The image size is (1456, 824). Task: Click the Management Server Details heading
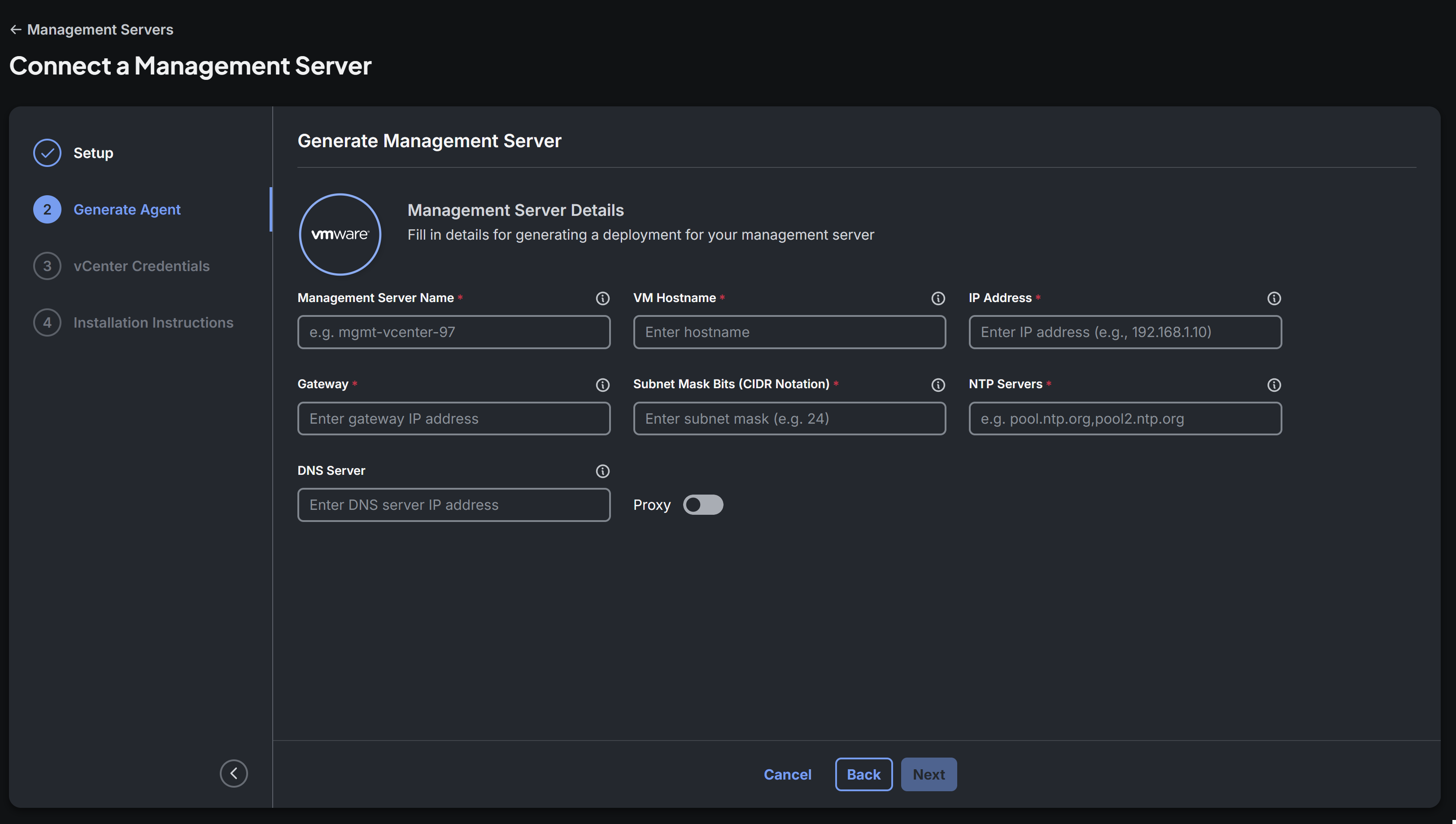click(x=515, y=210)
